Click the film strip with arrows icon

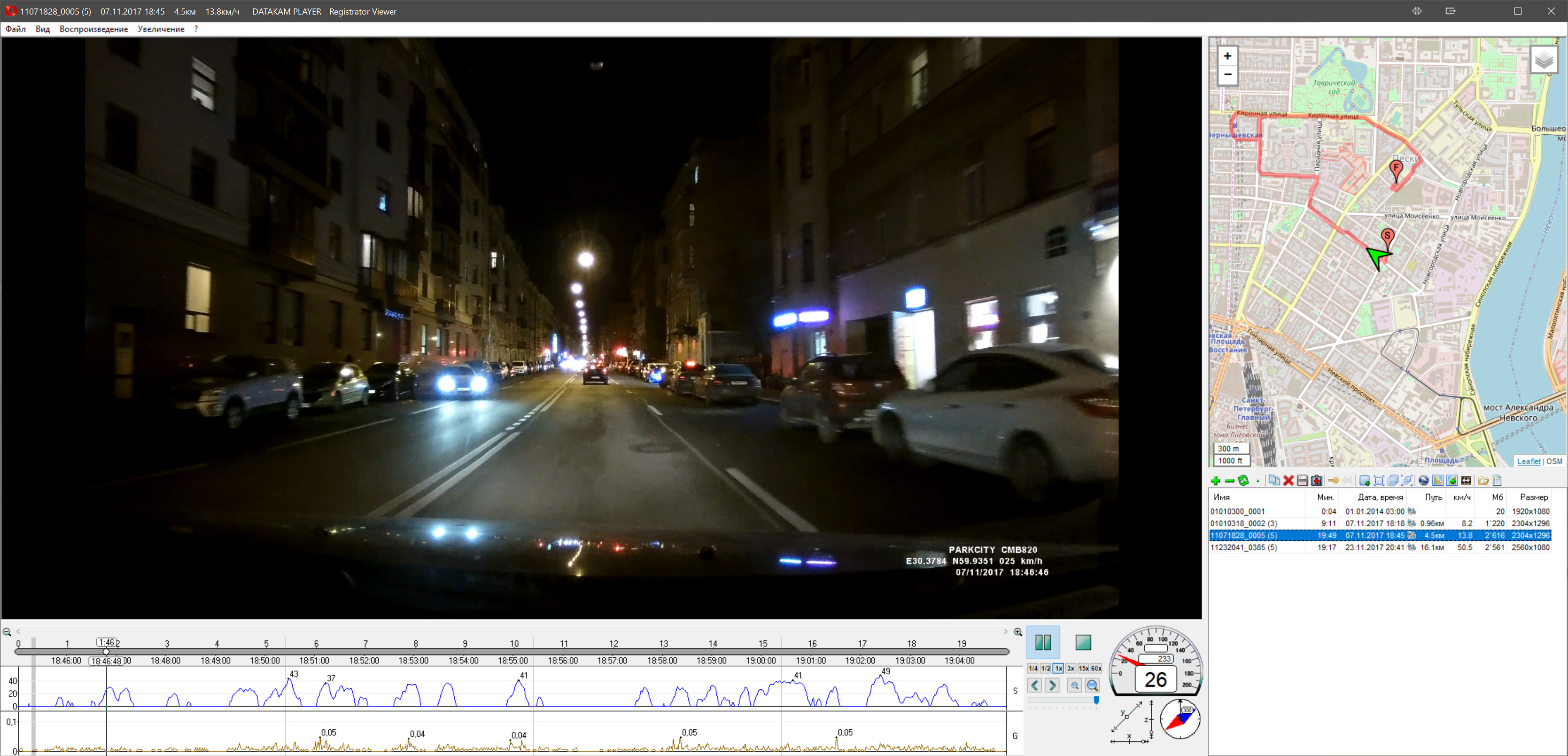tap(1467, 481)
